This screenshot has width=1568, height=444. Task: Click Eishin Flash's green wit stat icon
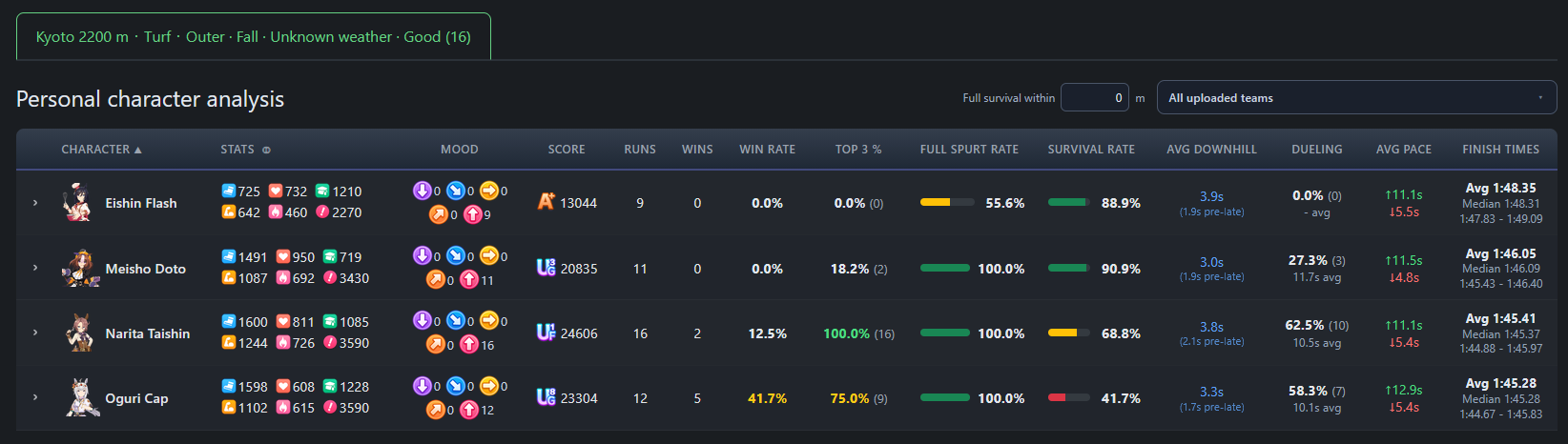coord(322,191)
